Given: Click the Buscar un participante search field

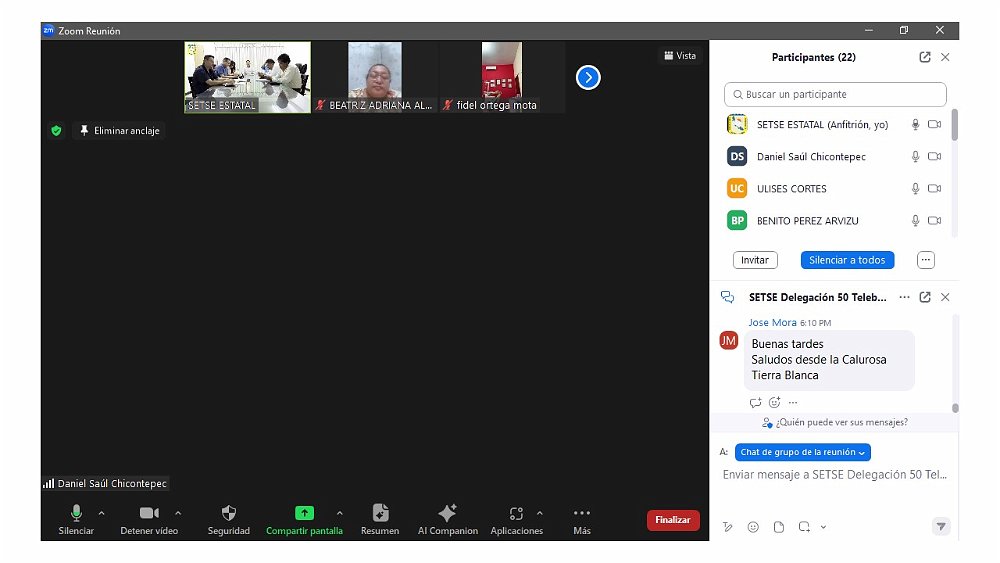Looking at the screenshot, I should pos(835,94).
